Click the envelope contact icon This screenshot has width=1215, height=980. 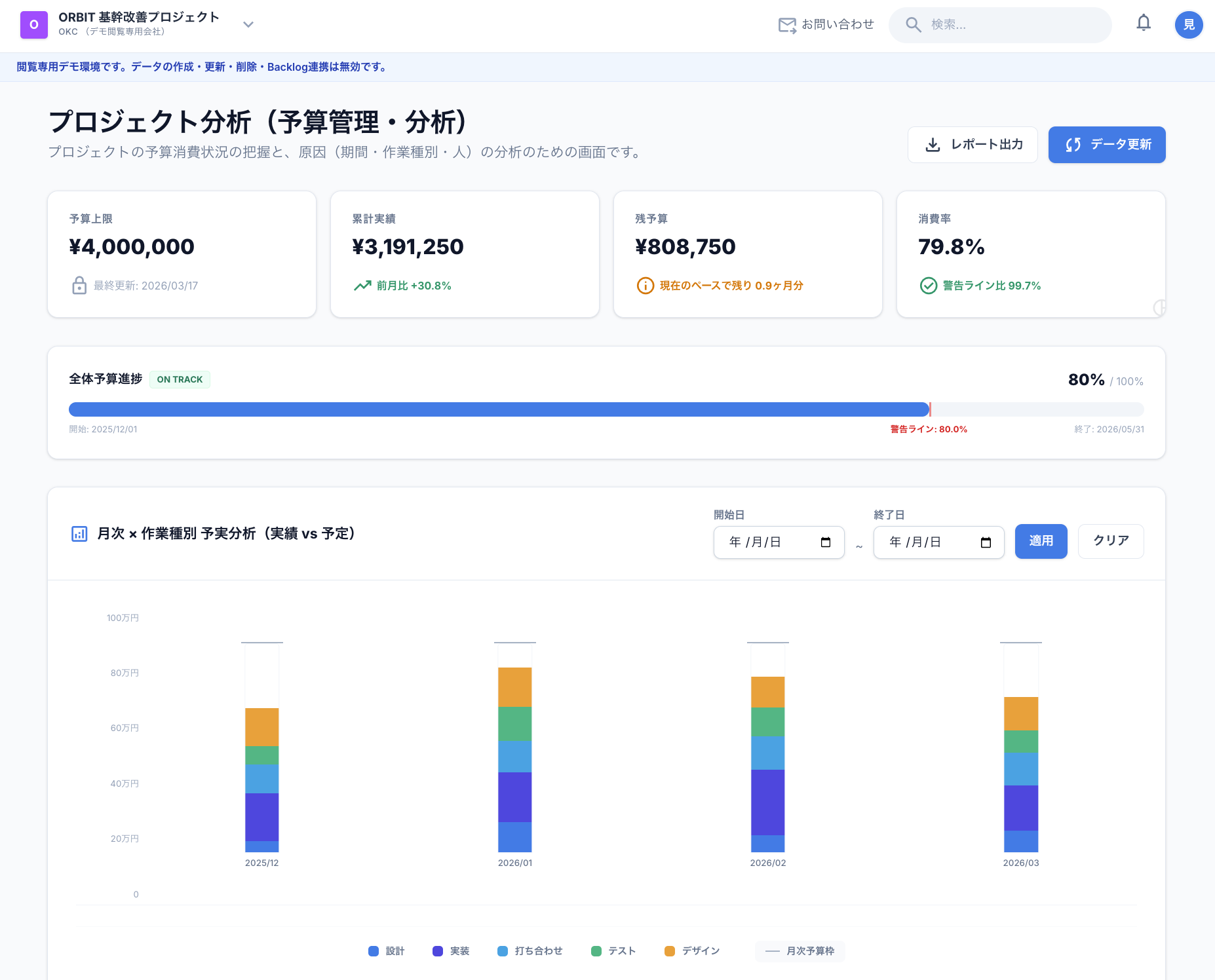point(786,25)
